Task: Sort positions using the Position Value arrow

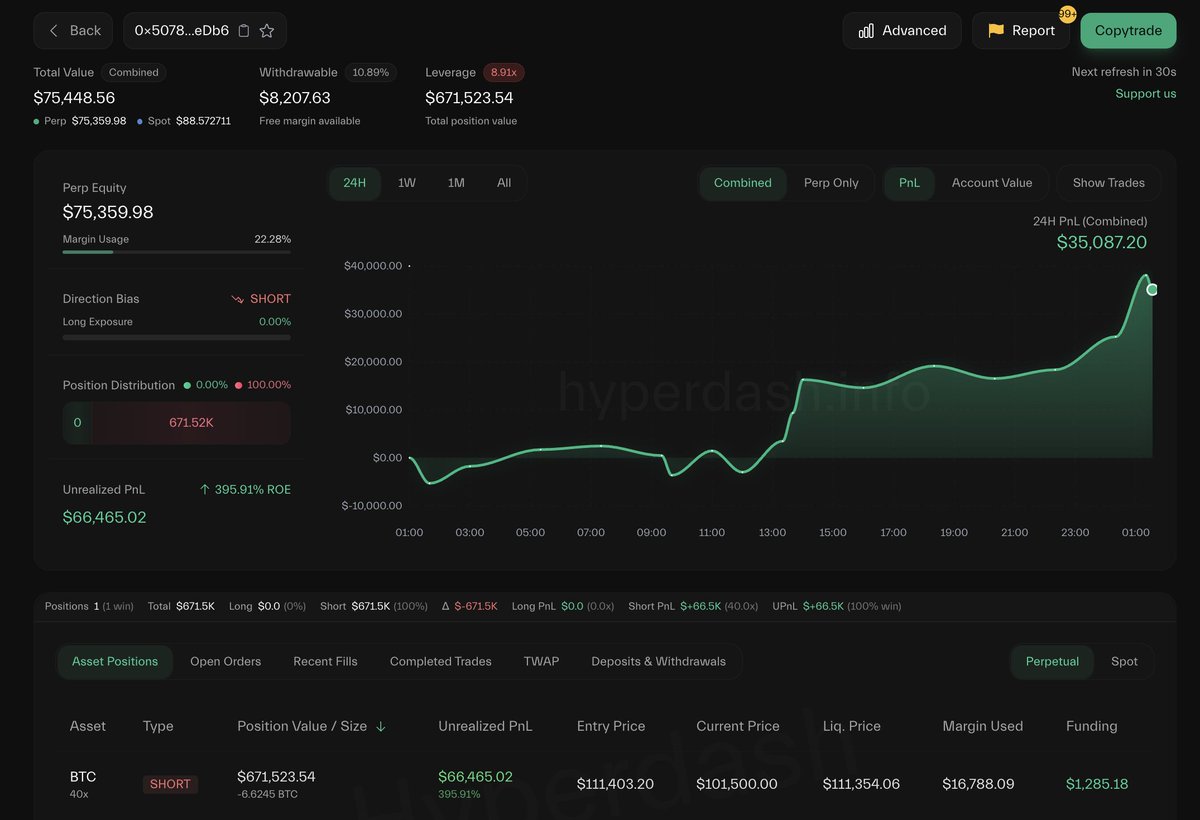Action: 381,726
